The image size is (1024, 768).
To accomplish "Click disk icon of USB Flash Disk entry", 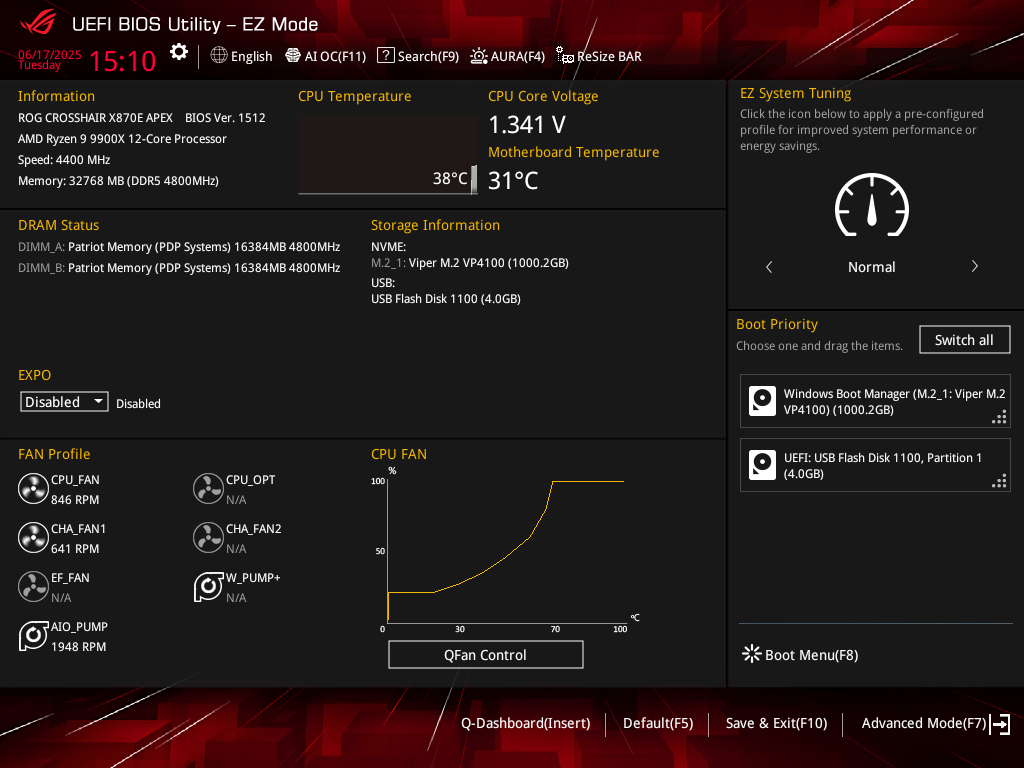I will click(762, 465).
